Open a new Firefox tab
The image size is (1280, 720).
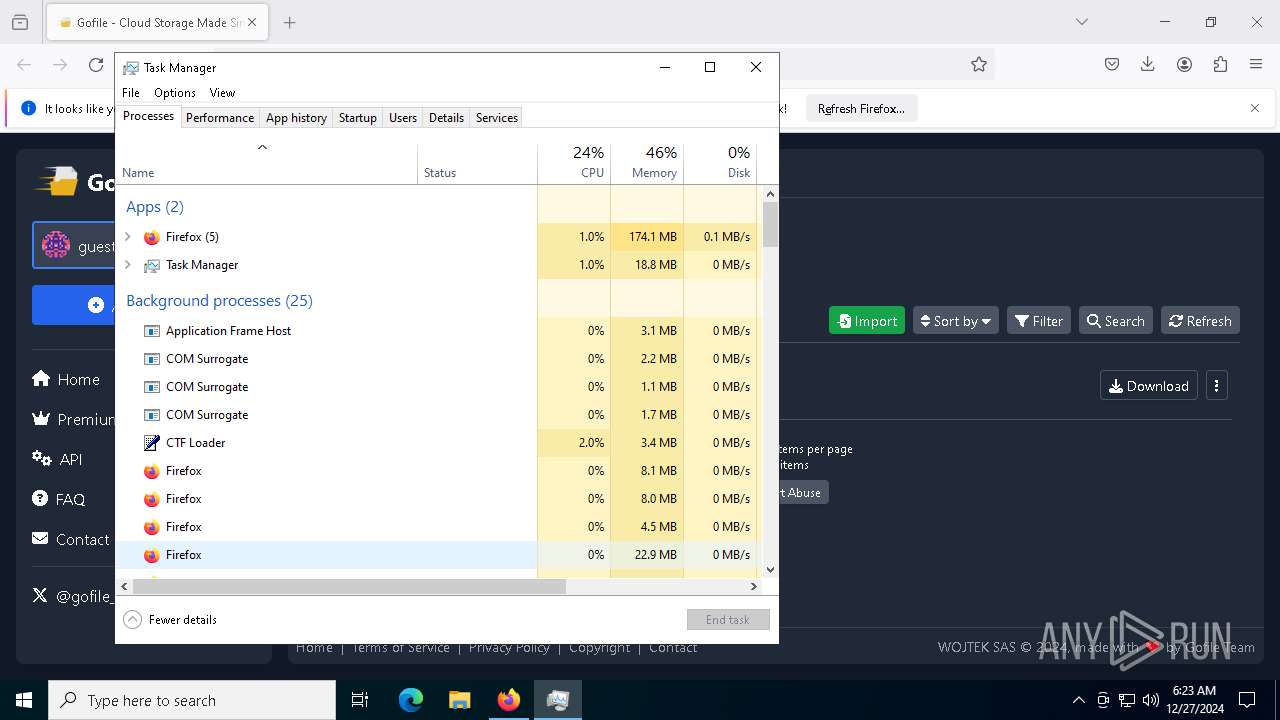(x=290, y=22)
